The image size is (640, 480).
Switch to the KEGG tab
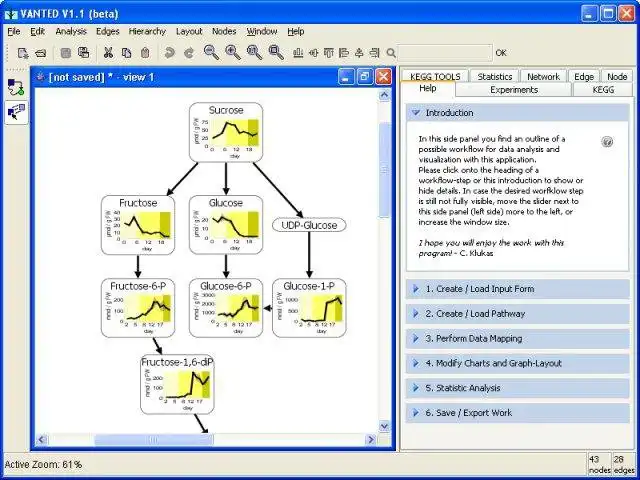(x=603, y=90)
